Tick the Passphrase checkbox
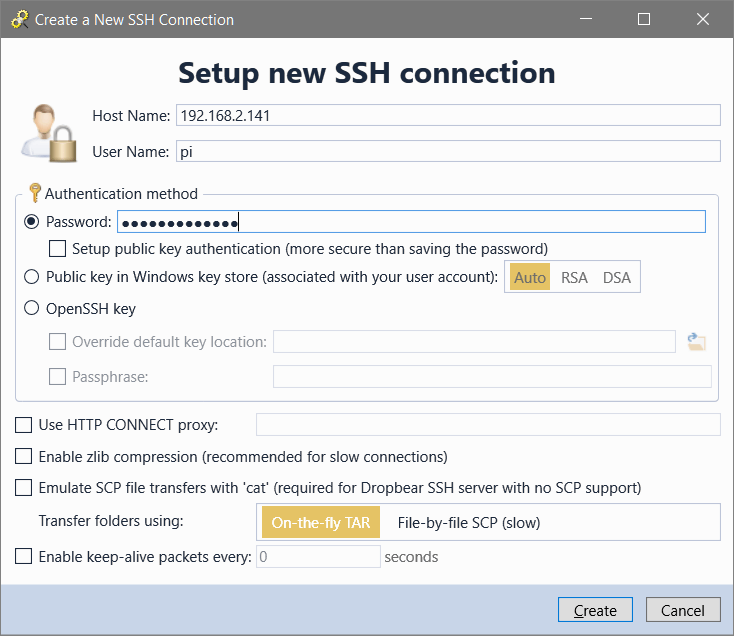The width and height of the screenshot is (734, 636). tap(57, 377)
